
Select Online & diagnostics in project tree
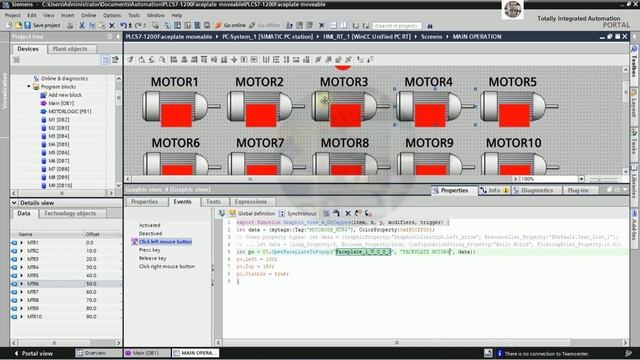pos(64,78)
